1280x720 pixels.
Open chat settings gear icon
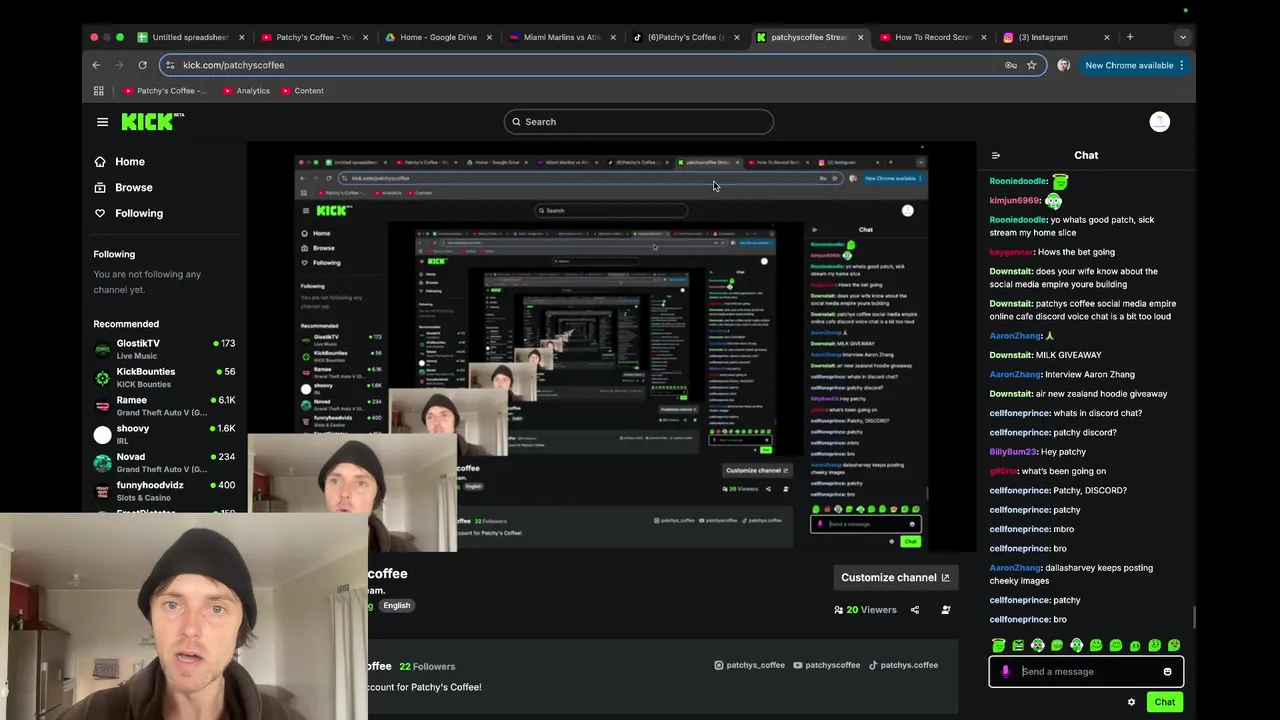pyautogui.click(x=1131, y=702)
